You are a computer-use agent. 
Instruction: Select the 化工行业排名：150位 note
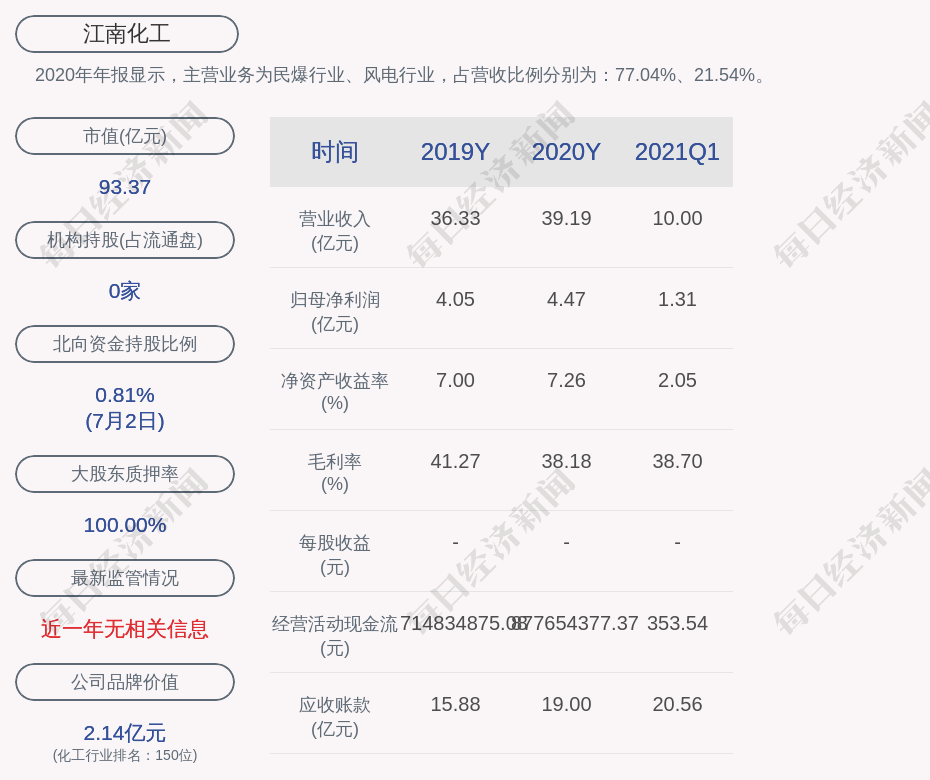point(125,755)
